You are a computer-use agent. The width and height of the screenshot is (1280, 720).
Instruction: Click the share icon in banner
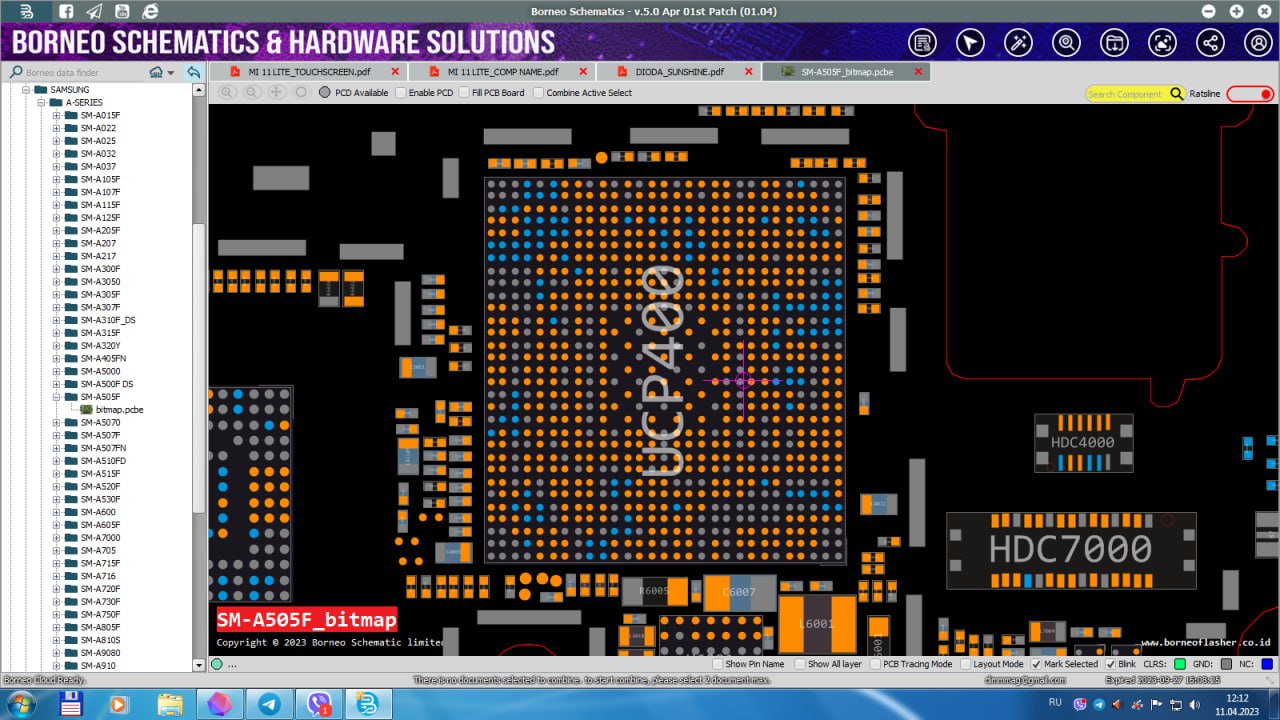click(x=1210, y=43)
